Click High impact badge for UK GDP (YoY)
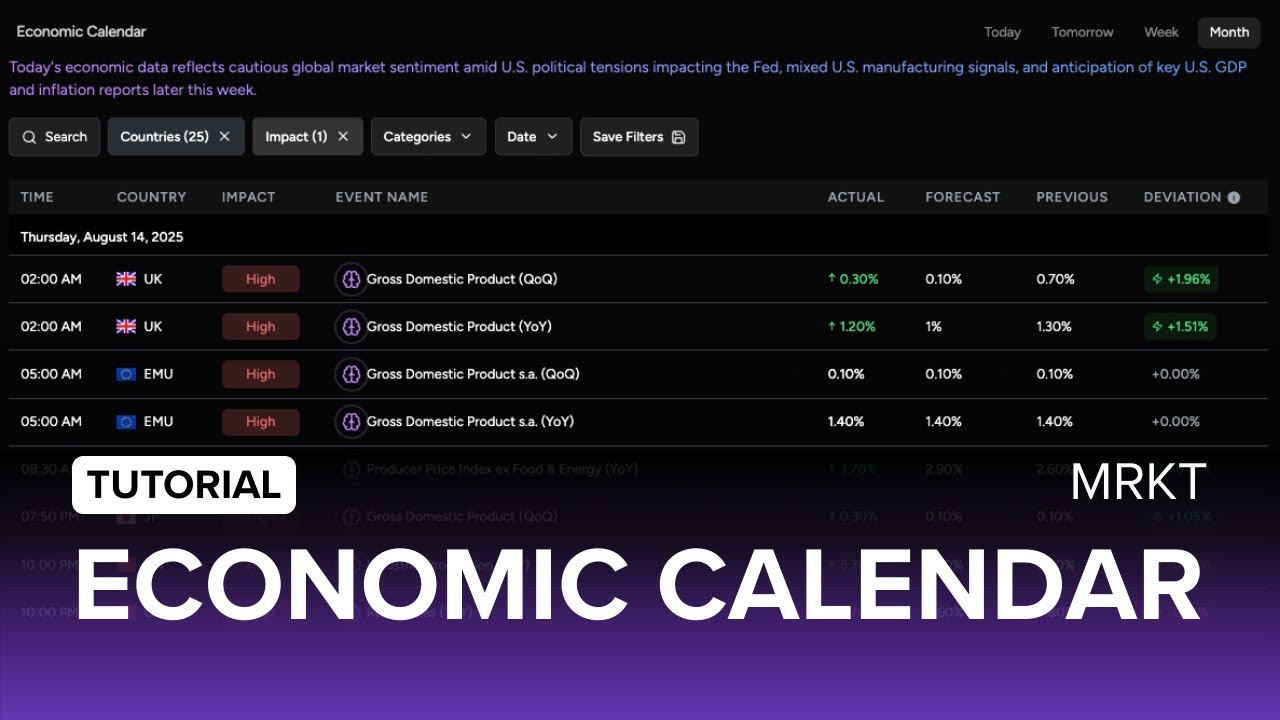This screenshot has height=720, width=1280. pyautogui.click(x=260, y=326)
